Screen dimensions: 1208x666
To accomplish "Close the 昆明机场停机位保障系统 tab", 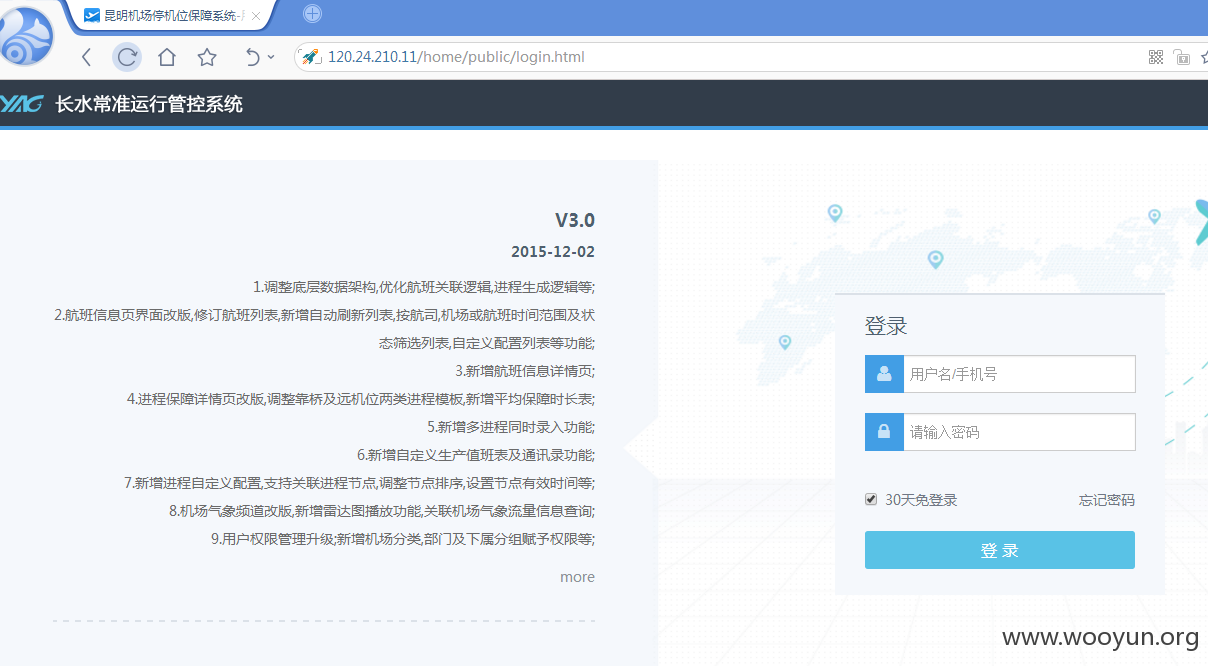I will [256, 16].
